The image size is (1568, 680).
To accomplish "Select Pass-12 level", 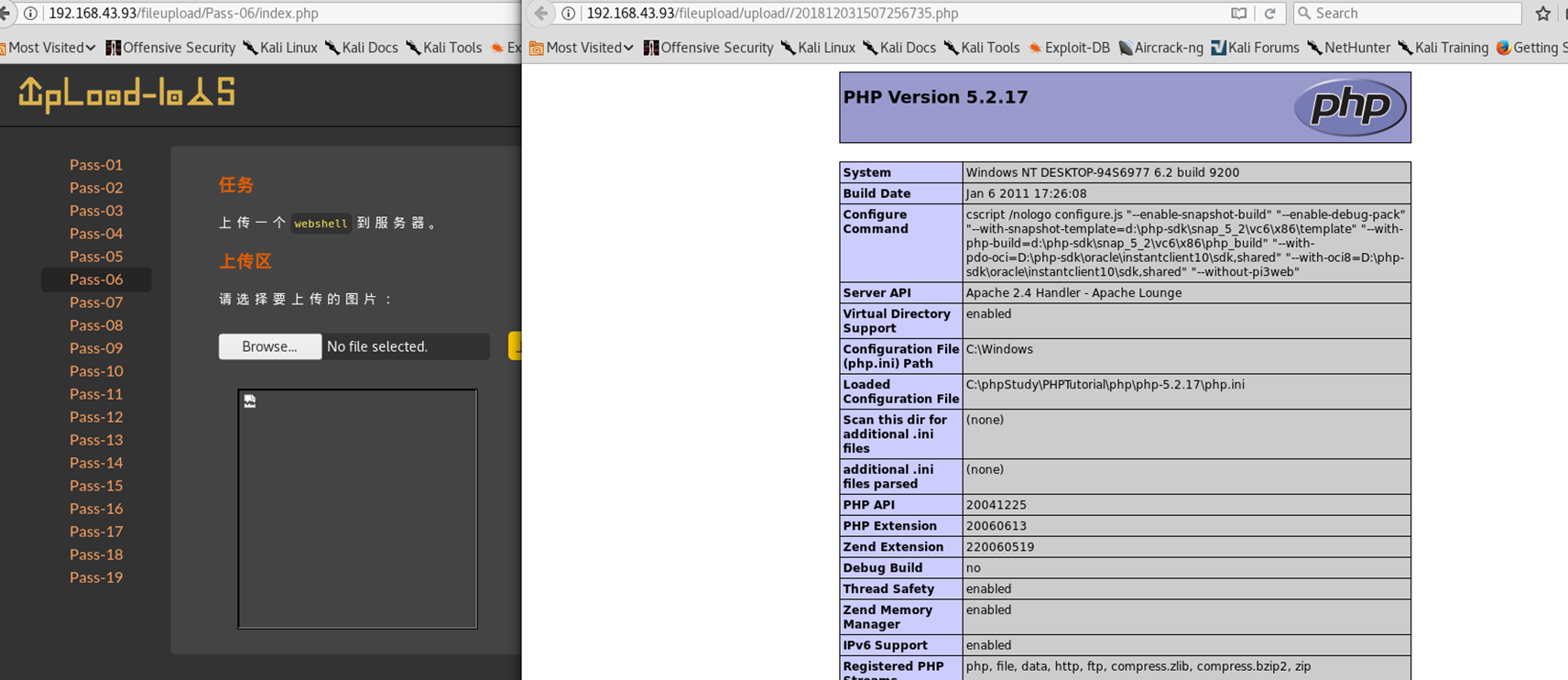I will click(96, 417).
